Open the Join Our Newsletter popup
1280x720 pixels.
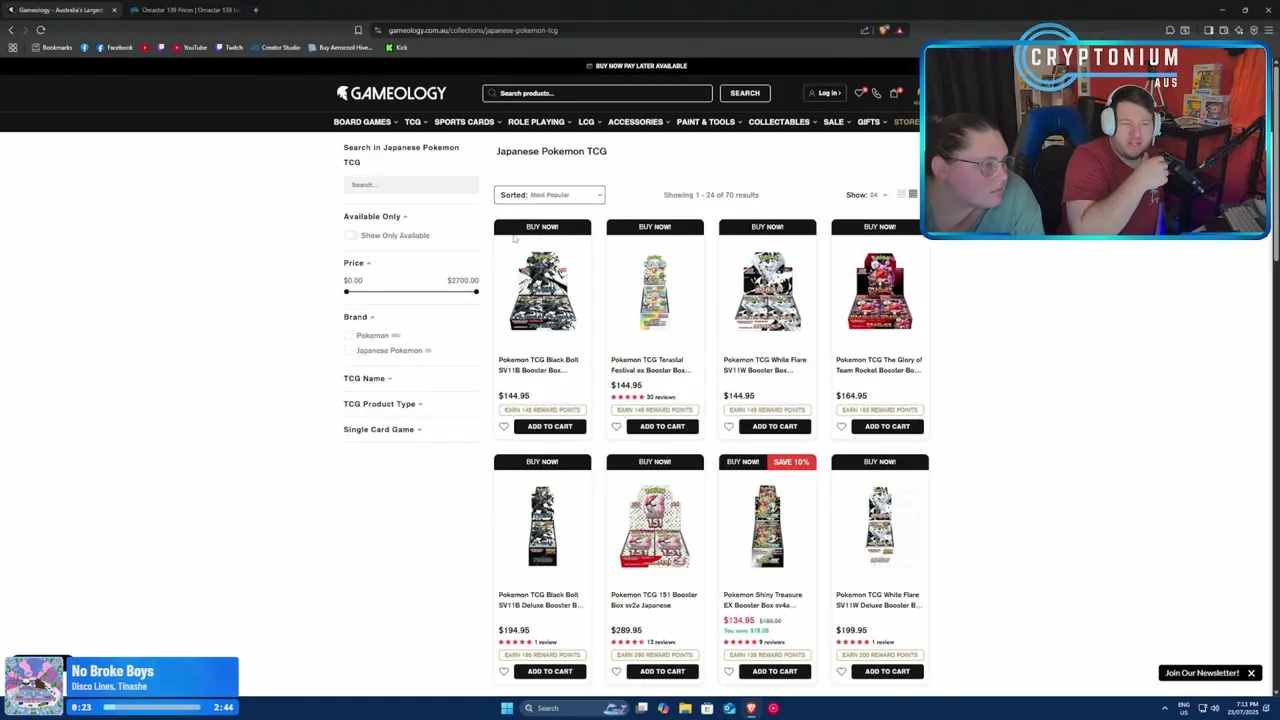pos(1202,673)
